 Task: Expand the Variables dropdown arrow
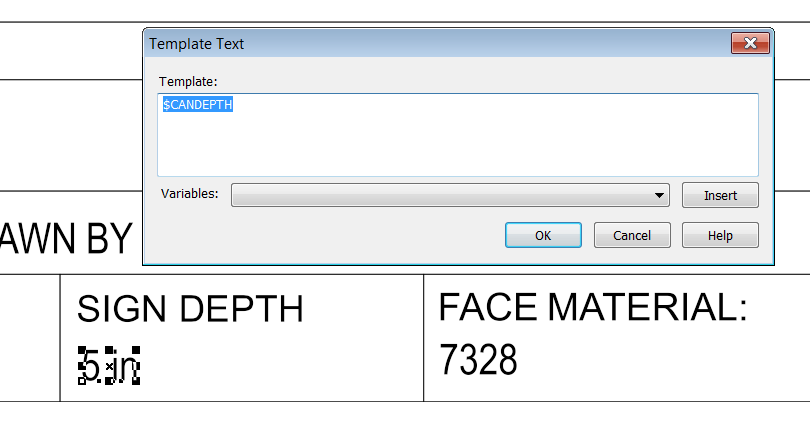coord(659,196)
